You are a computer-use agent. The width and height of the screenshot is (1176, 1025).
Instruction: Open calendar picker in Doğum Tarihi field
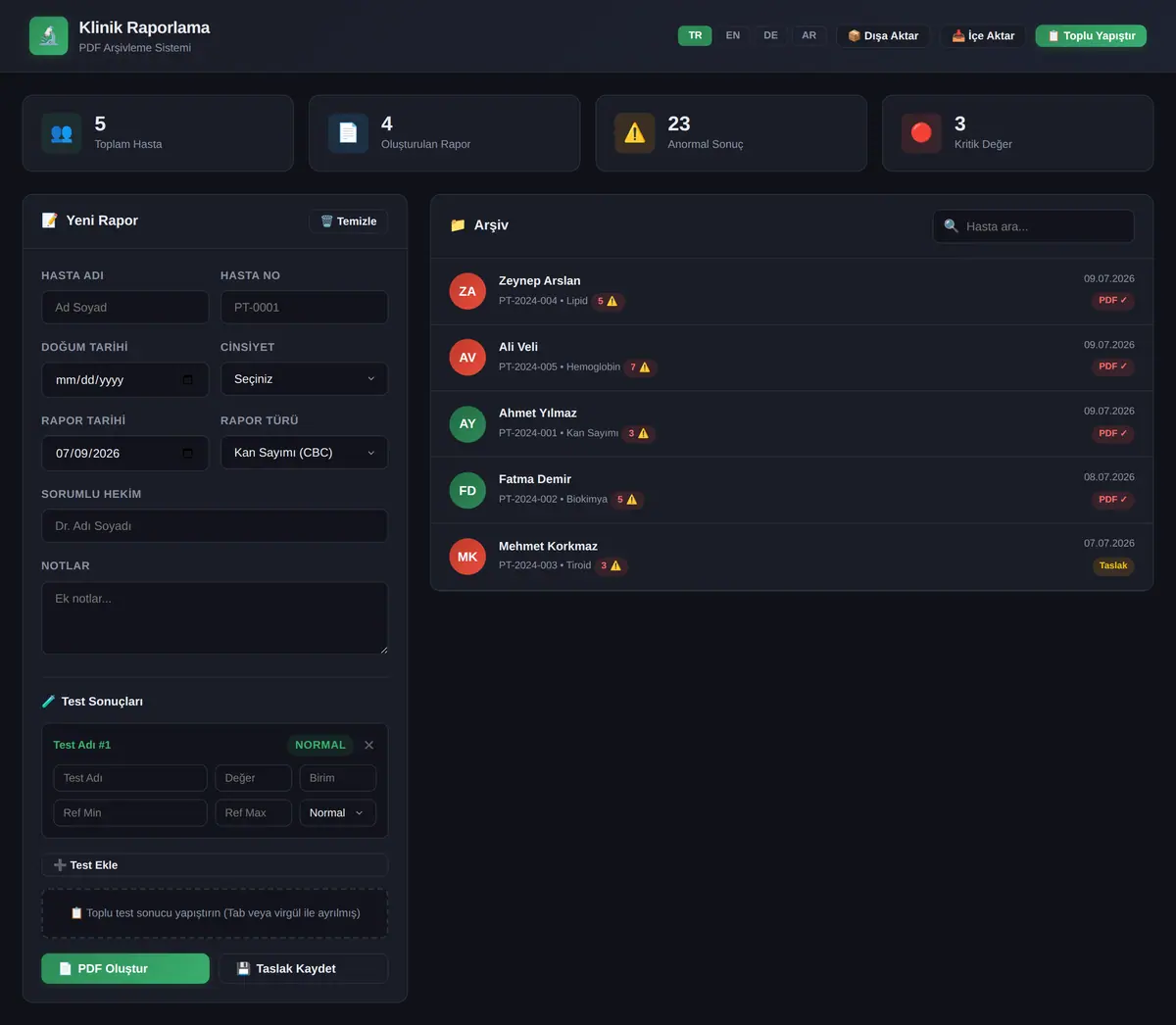click(x=188, y=379)
